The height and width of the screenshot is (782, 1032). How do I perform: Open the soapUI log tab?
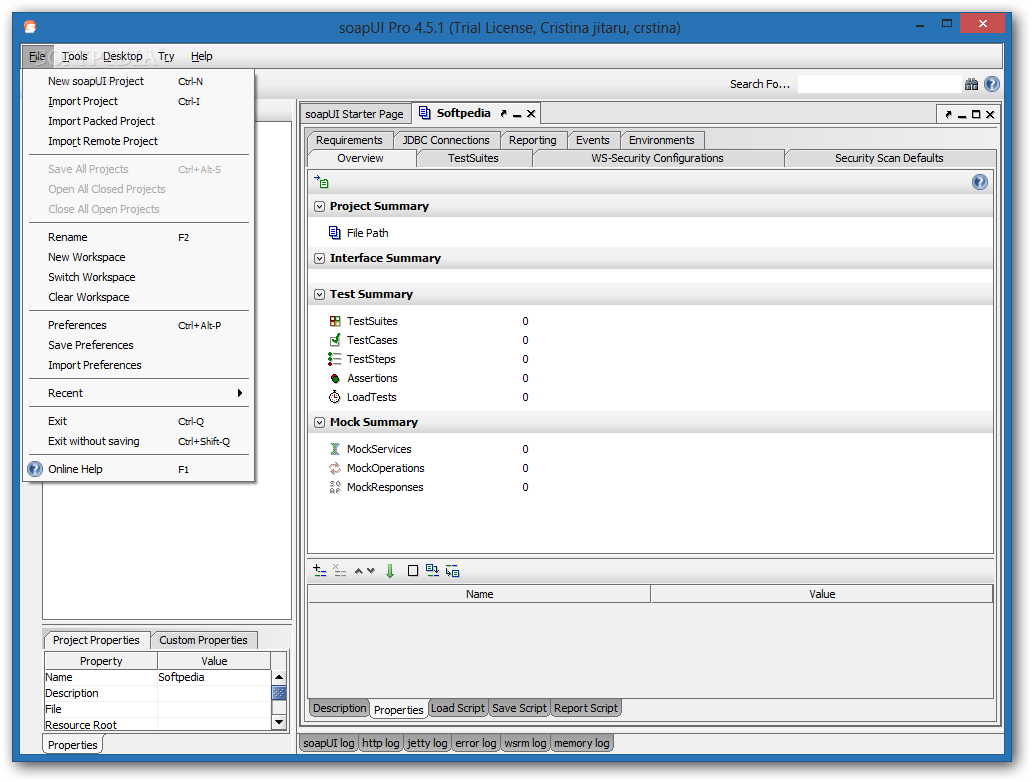328,743
